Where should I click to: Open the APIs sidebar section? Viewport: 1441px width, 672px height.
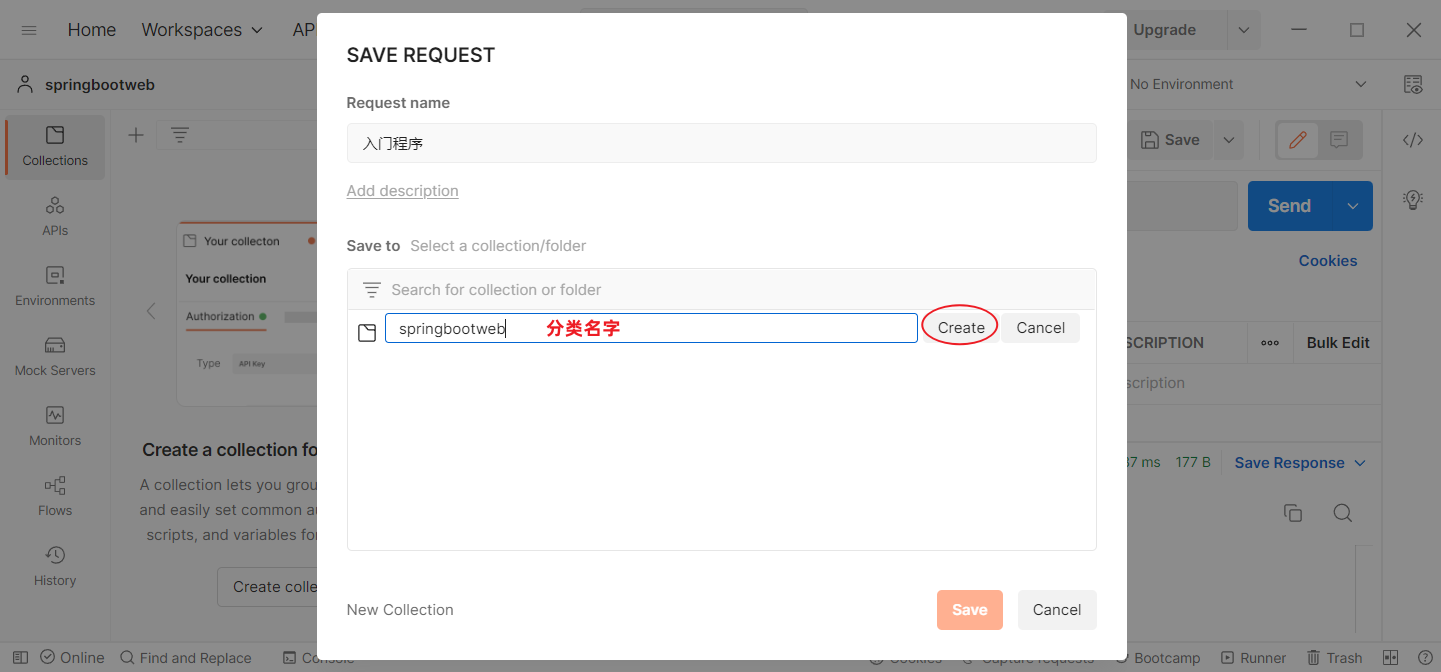pos(55,216)
